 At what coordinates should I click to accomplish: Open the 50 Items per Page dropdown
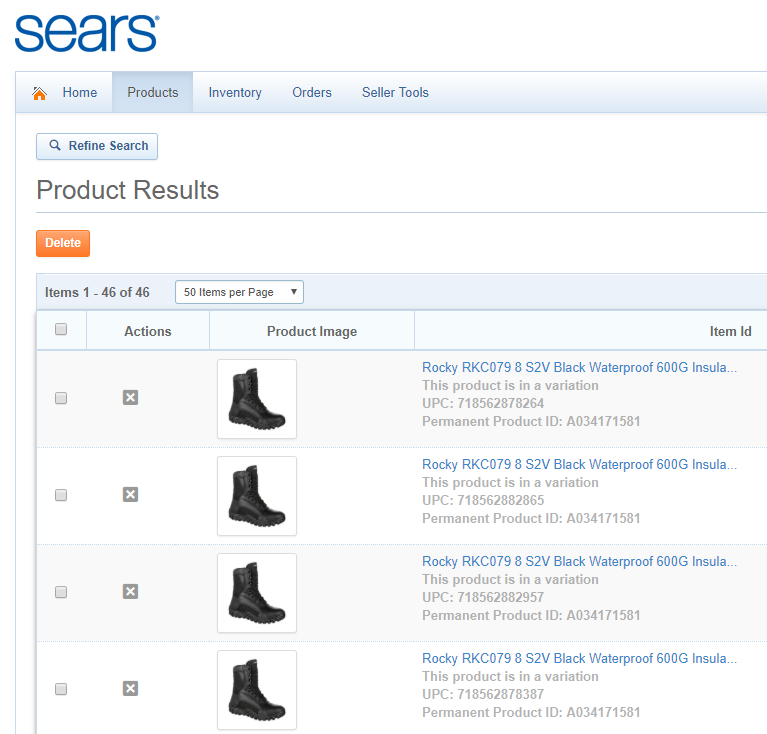point(239,292)
